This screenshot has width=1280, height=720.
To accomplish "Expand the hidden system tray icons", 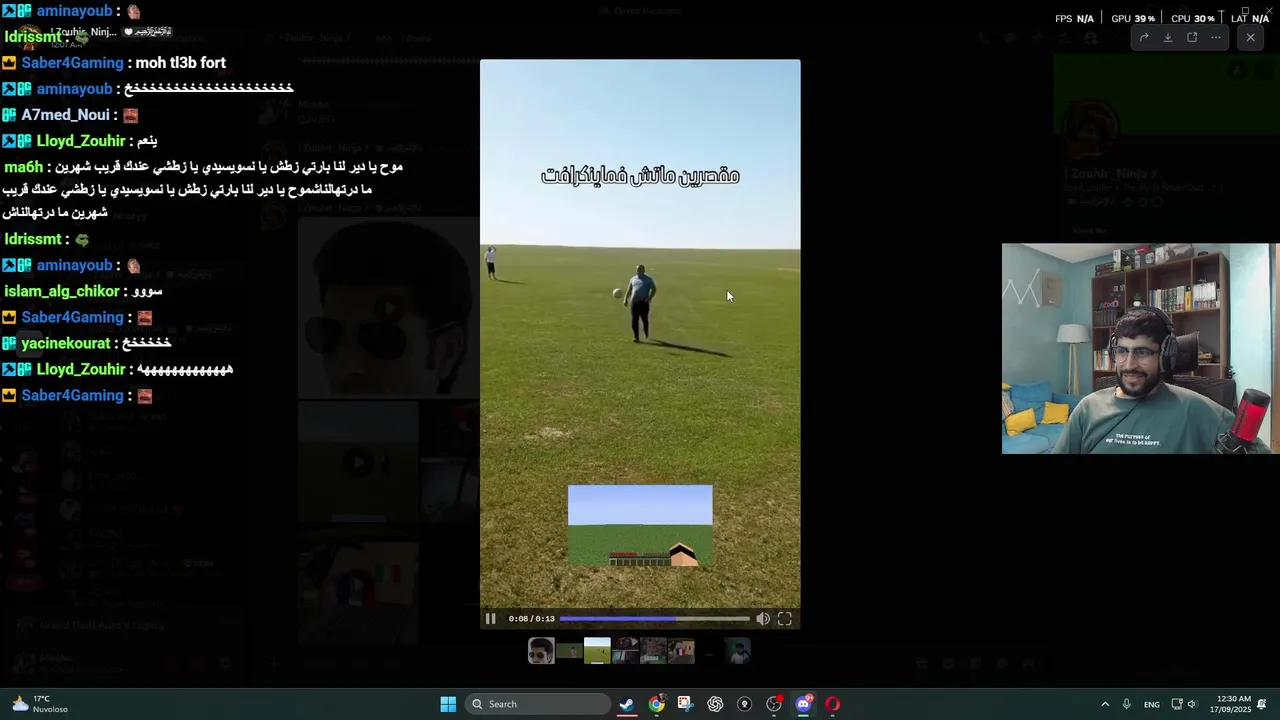I will (1105, 704).
